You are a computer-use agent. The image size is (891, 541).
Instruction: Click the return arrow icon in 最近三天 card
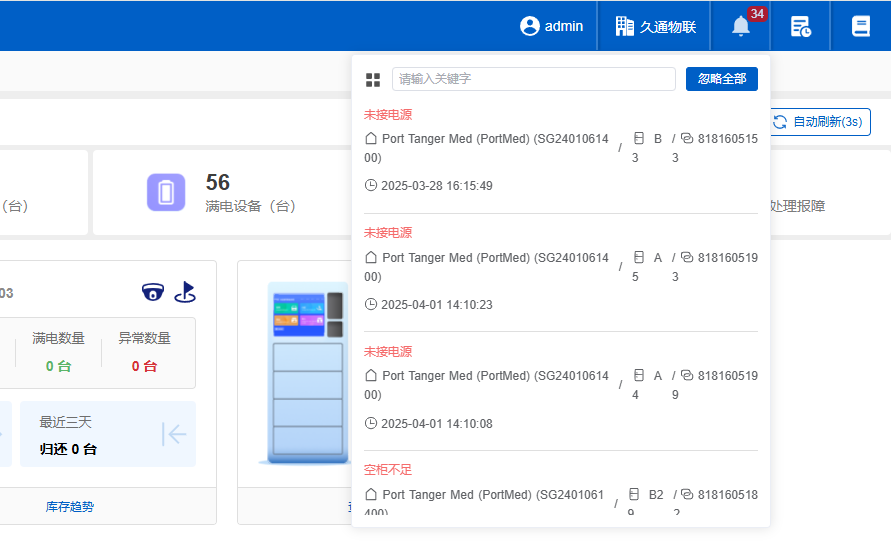(x=174, y=434)
